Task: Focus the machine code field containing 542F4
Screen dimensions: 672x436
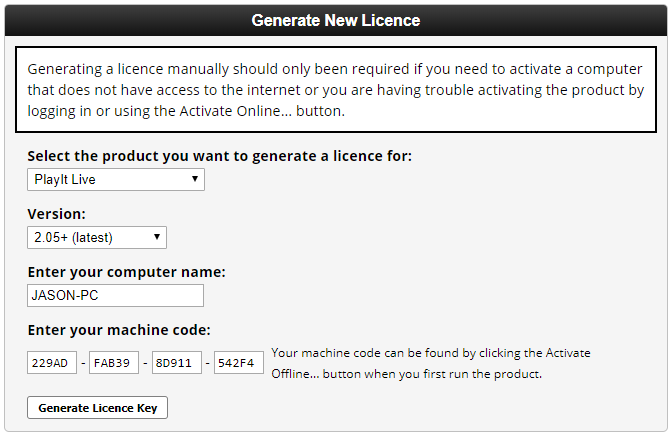Action: 239,363
